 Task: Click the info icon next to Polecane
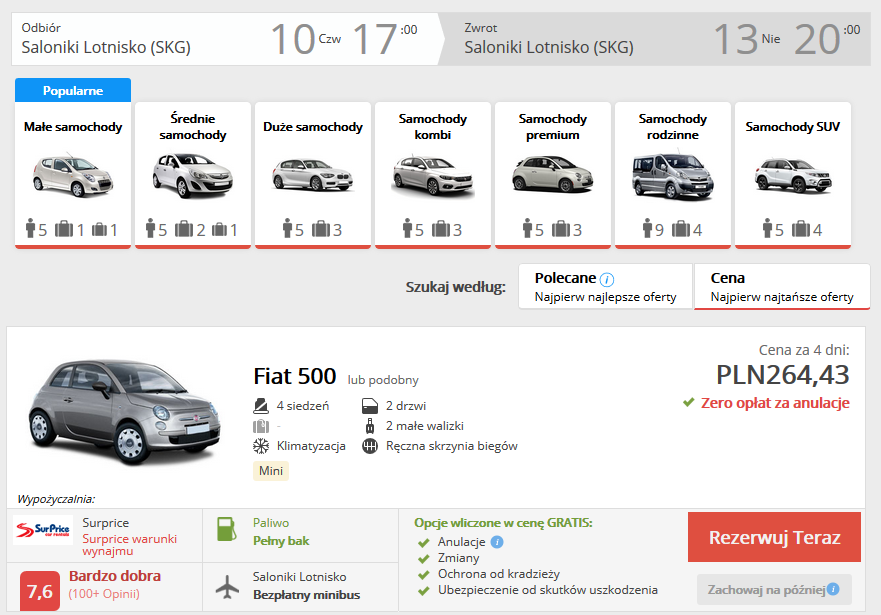[607, 279]
